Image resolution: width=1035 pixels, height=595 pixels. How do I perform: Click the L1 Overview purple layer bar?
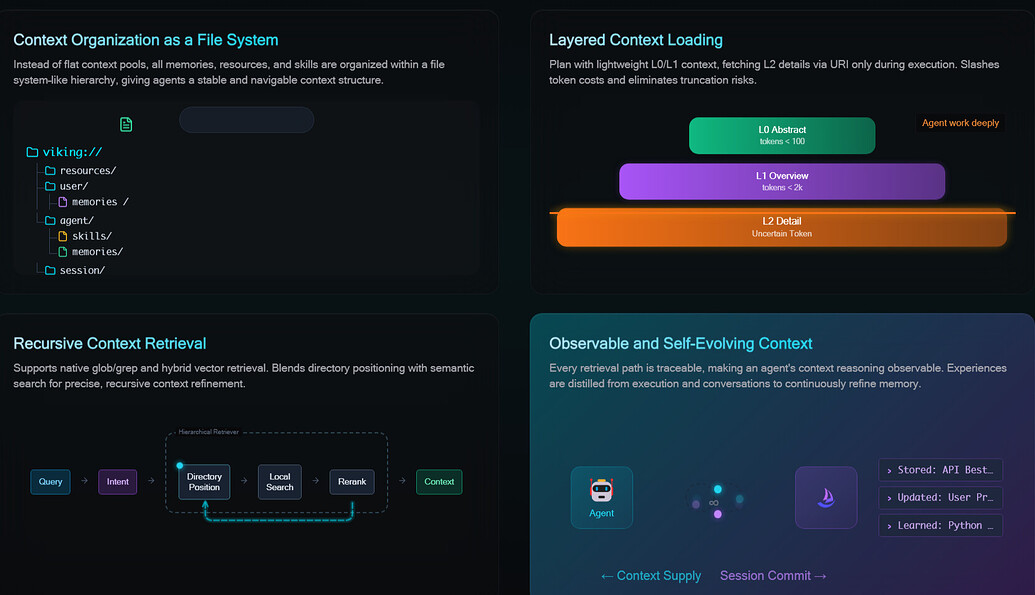pyautogui.click(x=782, y=182)
